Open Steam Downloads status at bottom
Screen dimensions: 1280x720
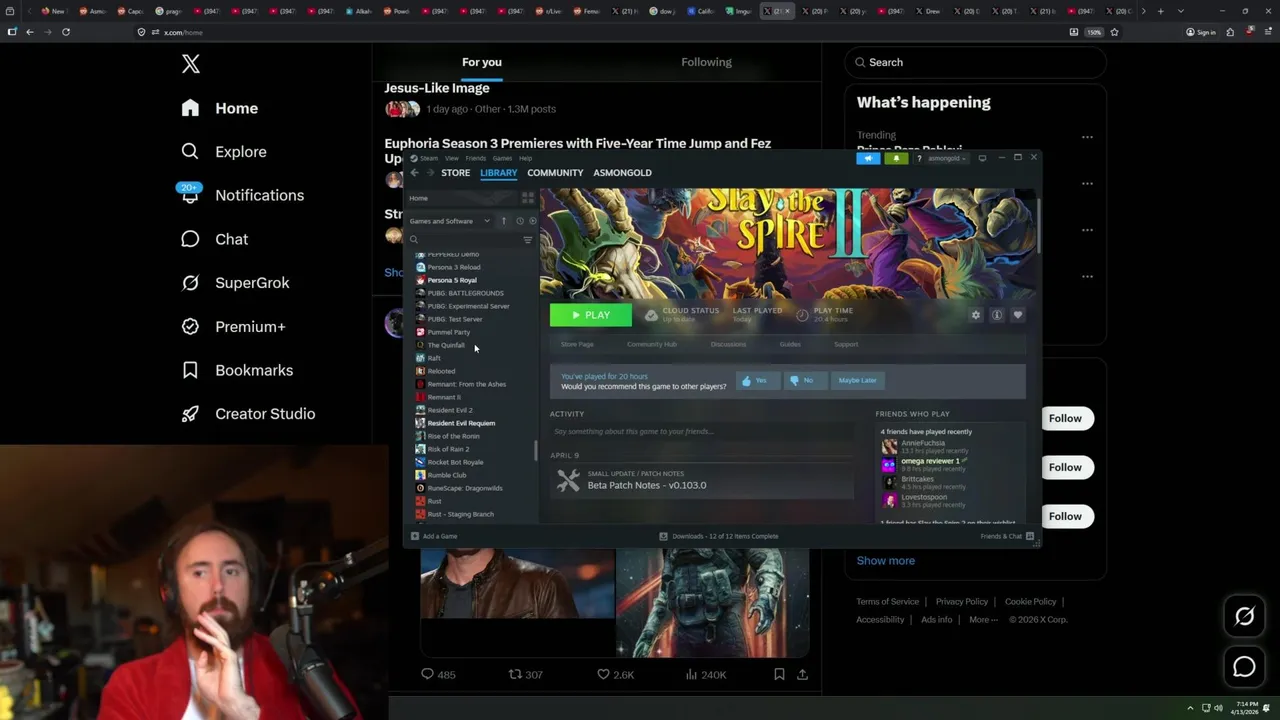719,536
